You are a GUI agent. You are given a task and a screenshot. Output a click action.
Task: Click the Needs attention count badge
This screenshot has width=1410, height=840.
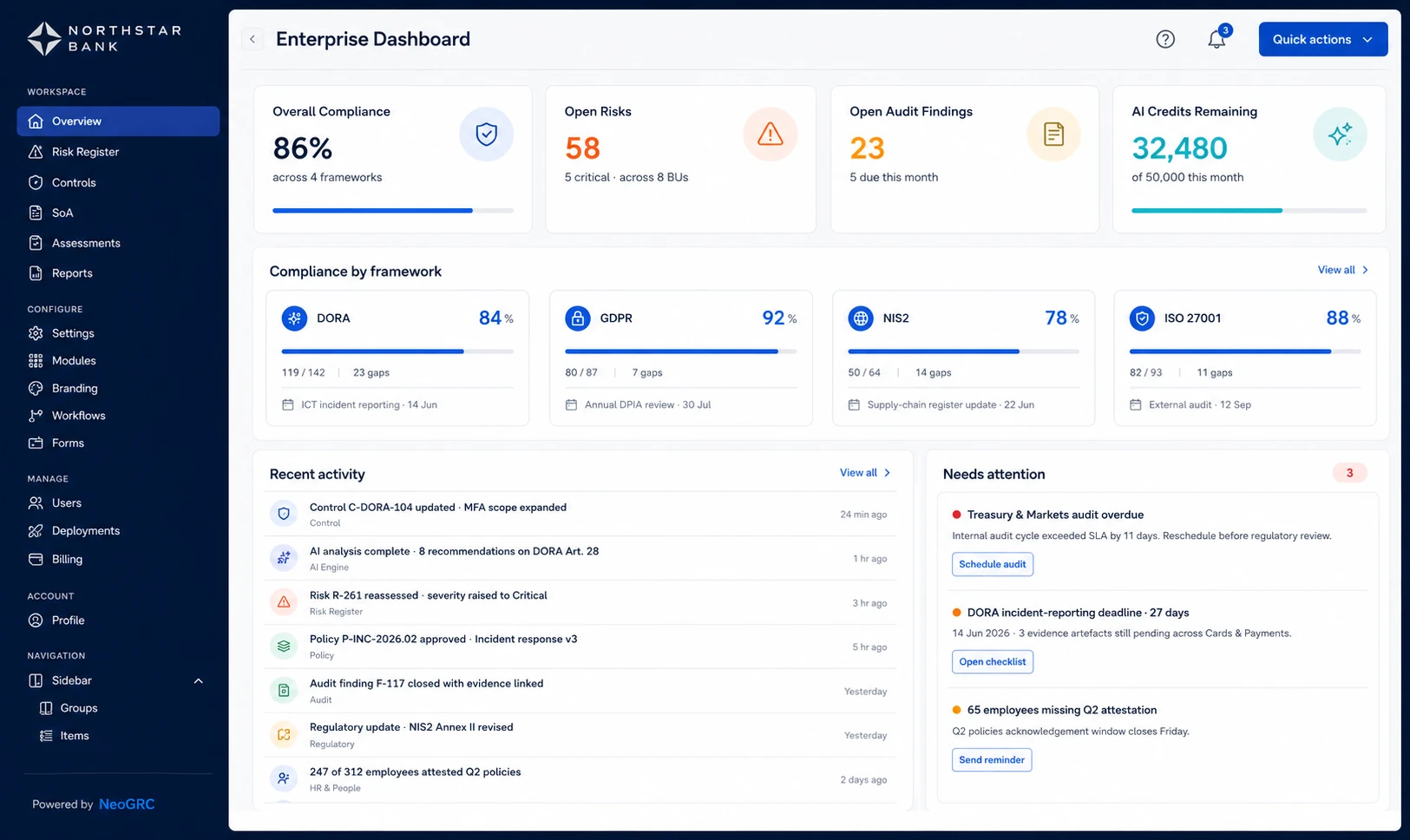pyautogui.click(x=1349, y=473)
